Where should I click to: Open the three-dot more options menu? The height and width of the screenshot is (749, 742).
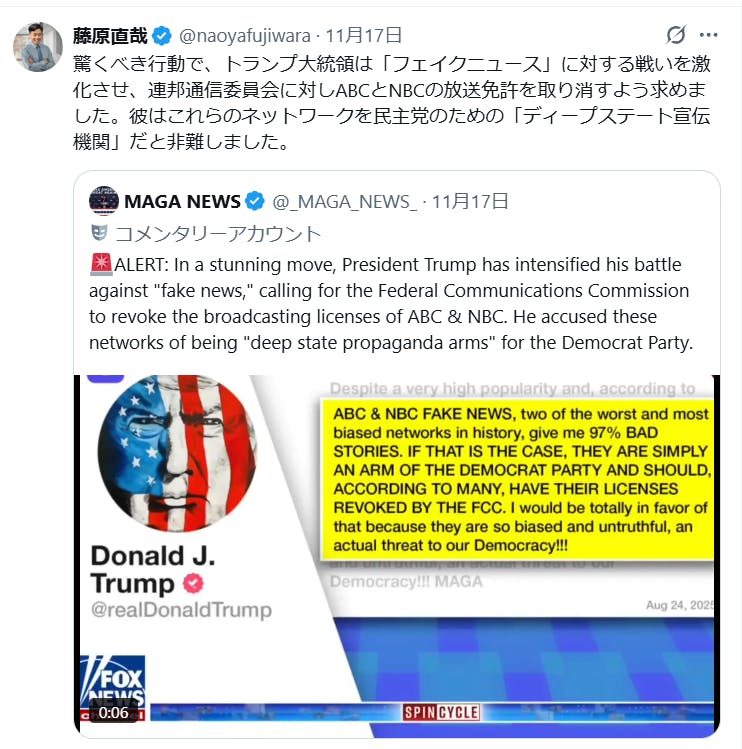click(x=708, y=35)
